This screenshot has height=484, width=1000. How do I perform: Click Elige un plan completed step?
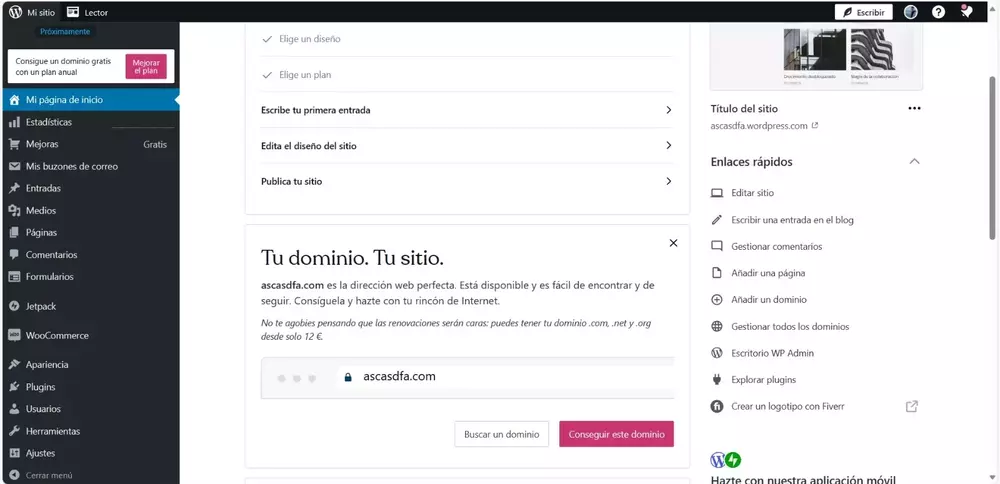(x=305, y=75)
